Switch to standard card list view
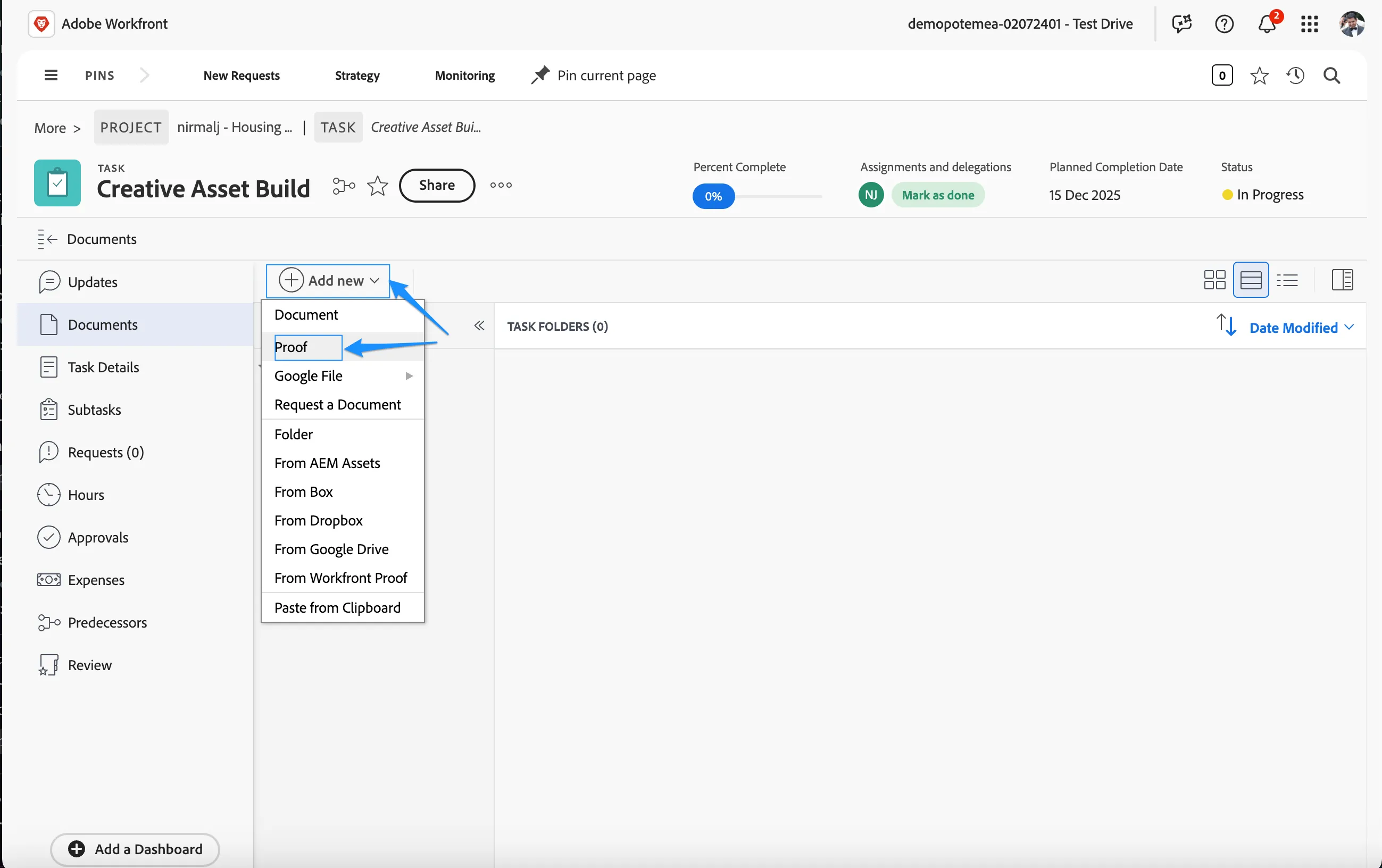1382x868 pixels. tap(1251, 280)
